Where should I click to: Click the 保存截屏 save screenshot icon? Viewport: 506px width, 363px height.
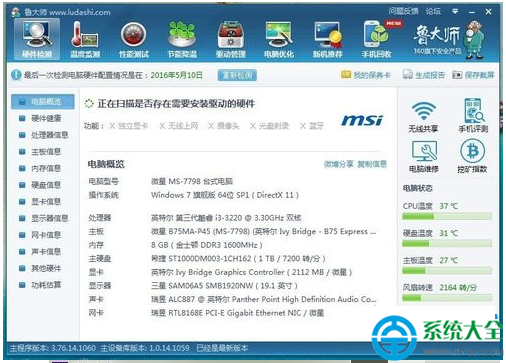pos(457,75)
